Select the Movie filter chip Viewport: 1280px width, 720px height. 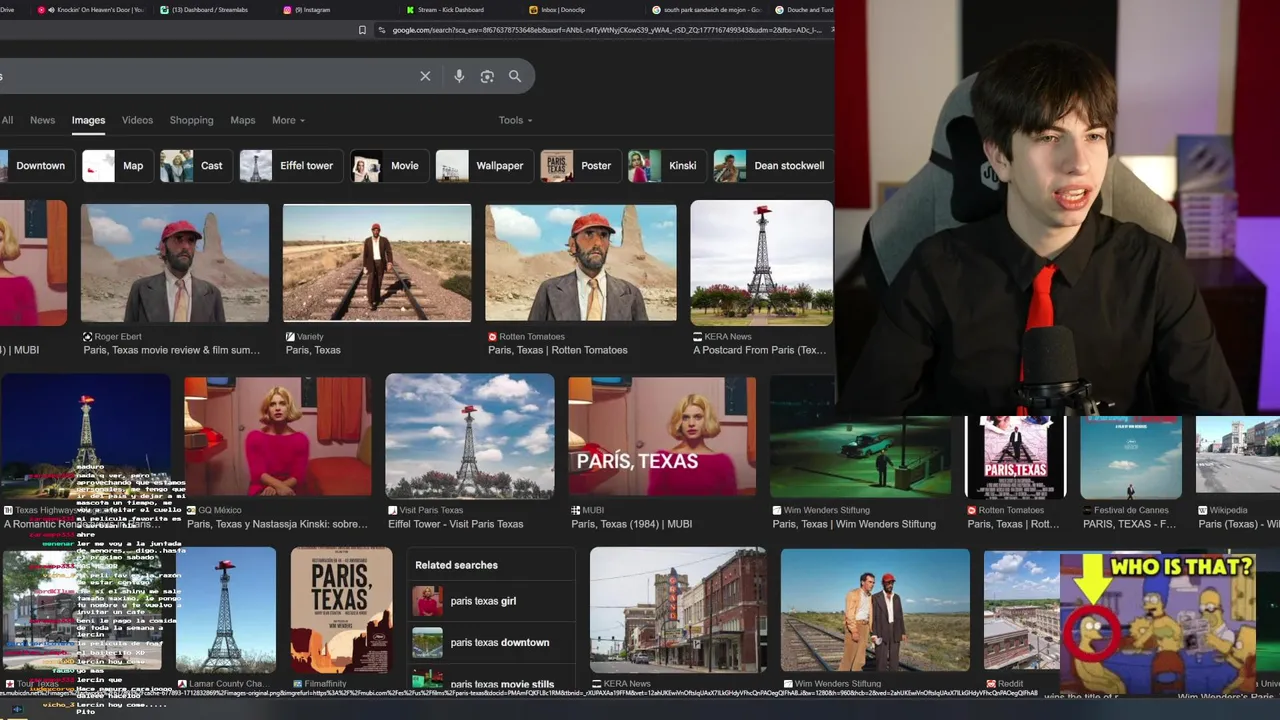[x=389, y=166]
